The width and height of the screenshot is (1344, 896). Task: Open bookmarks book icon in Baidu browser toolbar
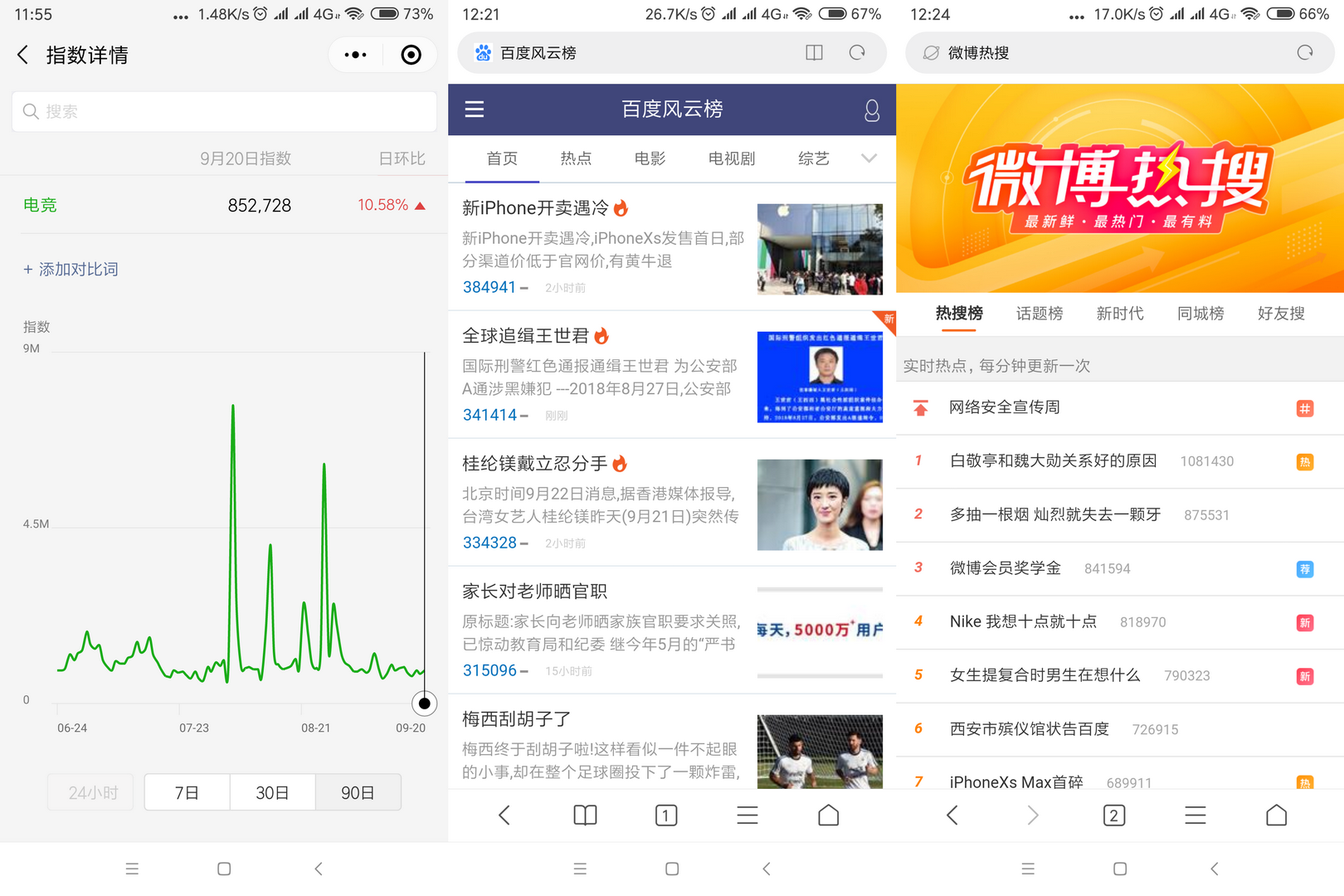[585, 816]
